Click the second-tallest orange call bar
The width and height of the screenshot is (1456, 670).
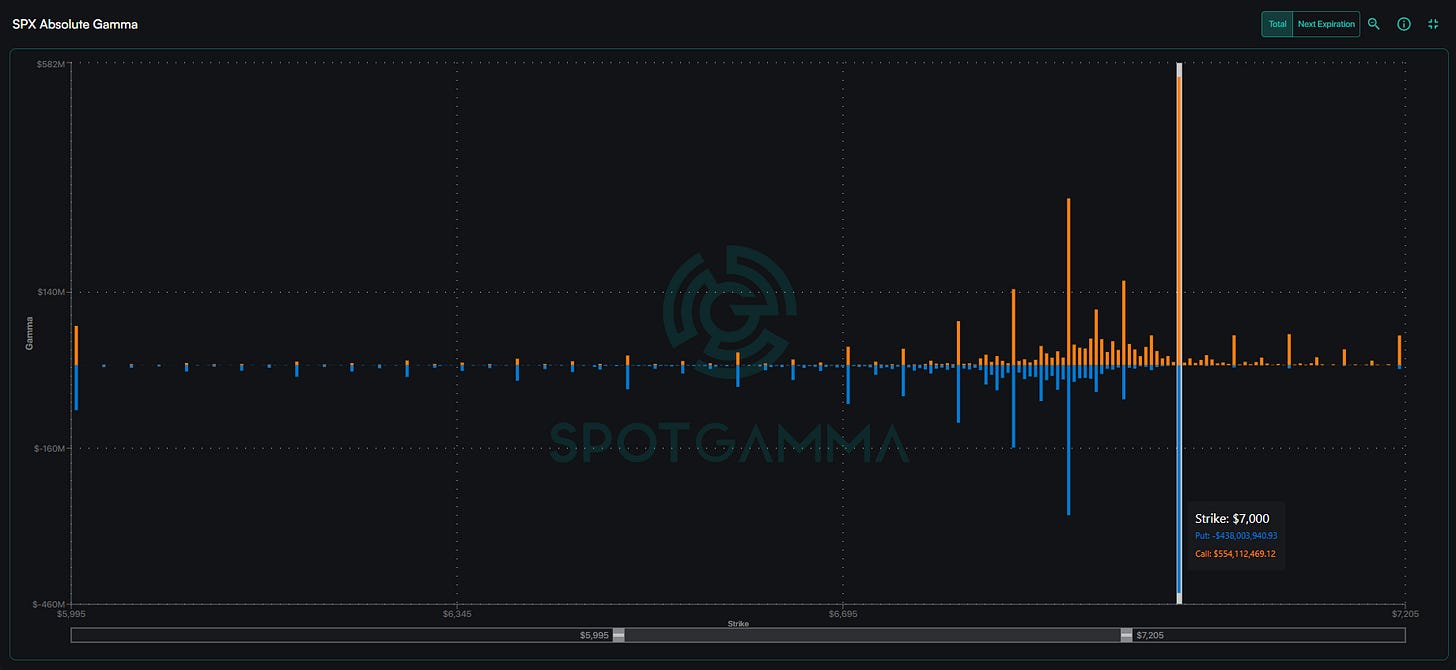pyautogui.click(x=1069, y=280)
